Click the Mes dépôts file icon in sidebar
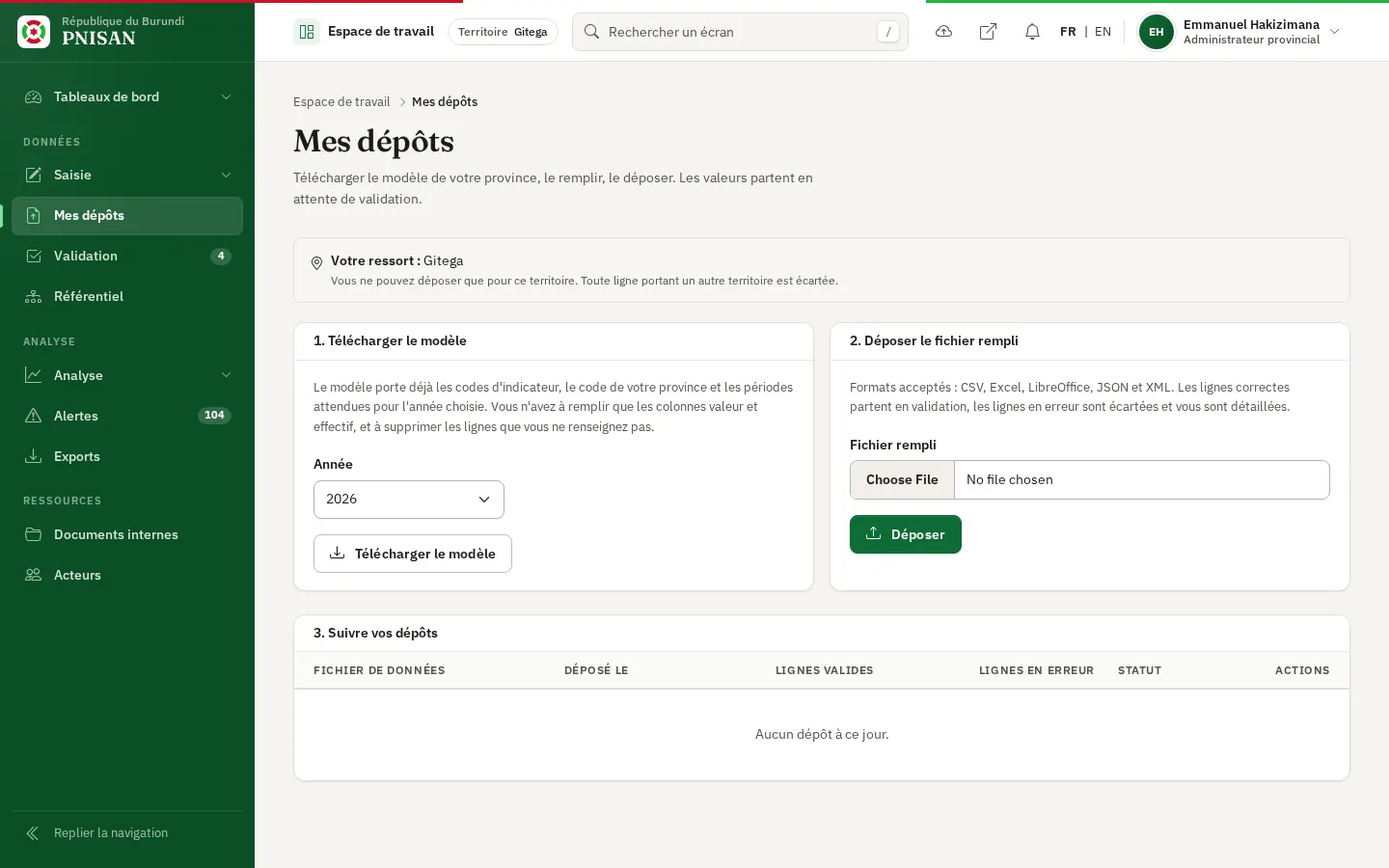1389x868 pixels. click(x=33, y=215)
